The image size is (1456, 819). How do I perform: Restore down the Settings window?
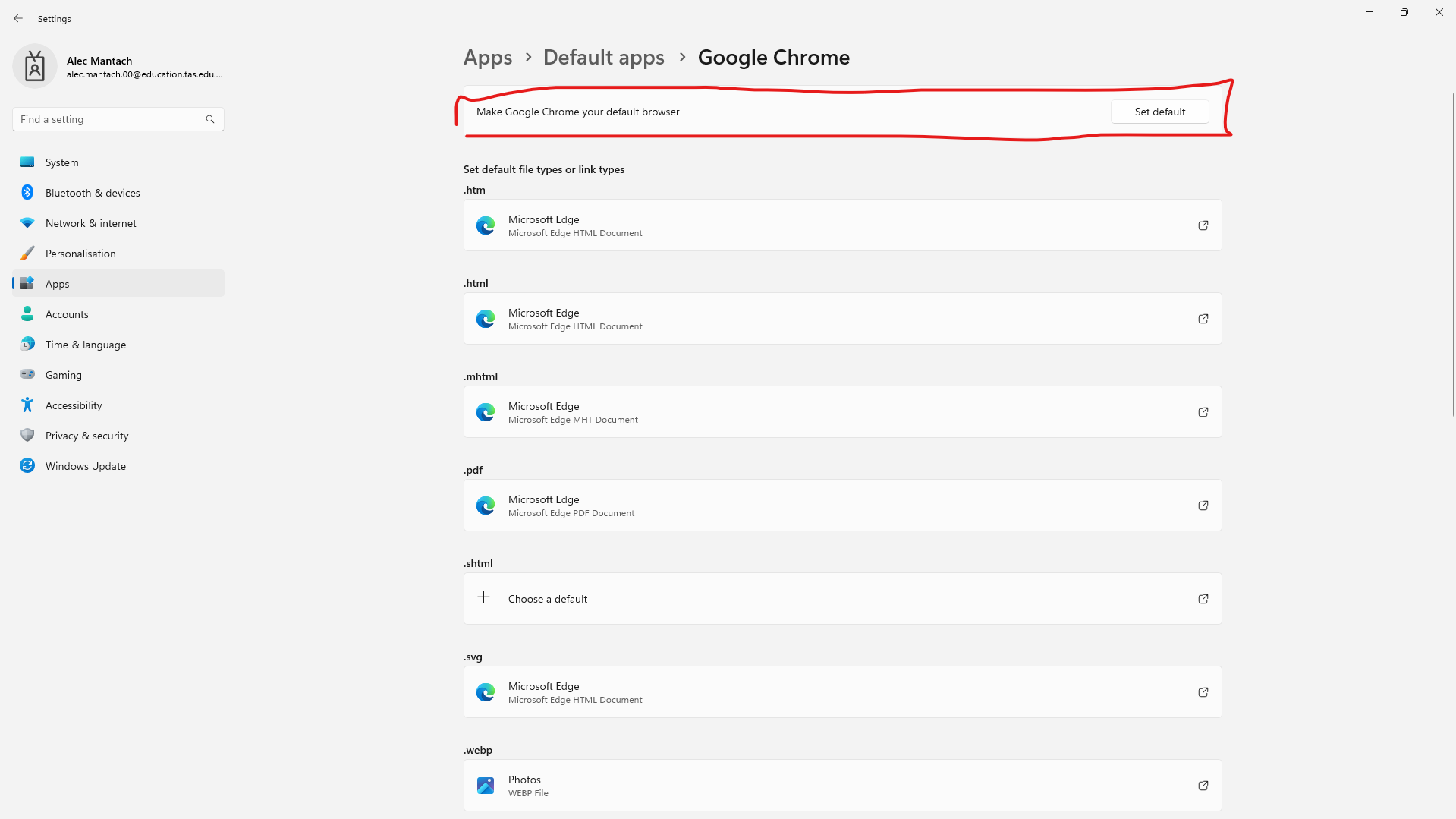pos(1404,12)
